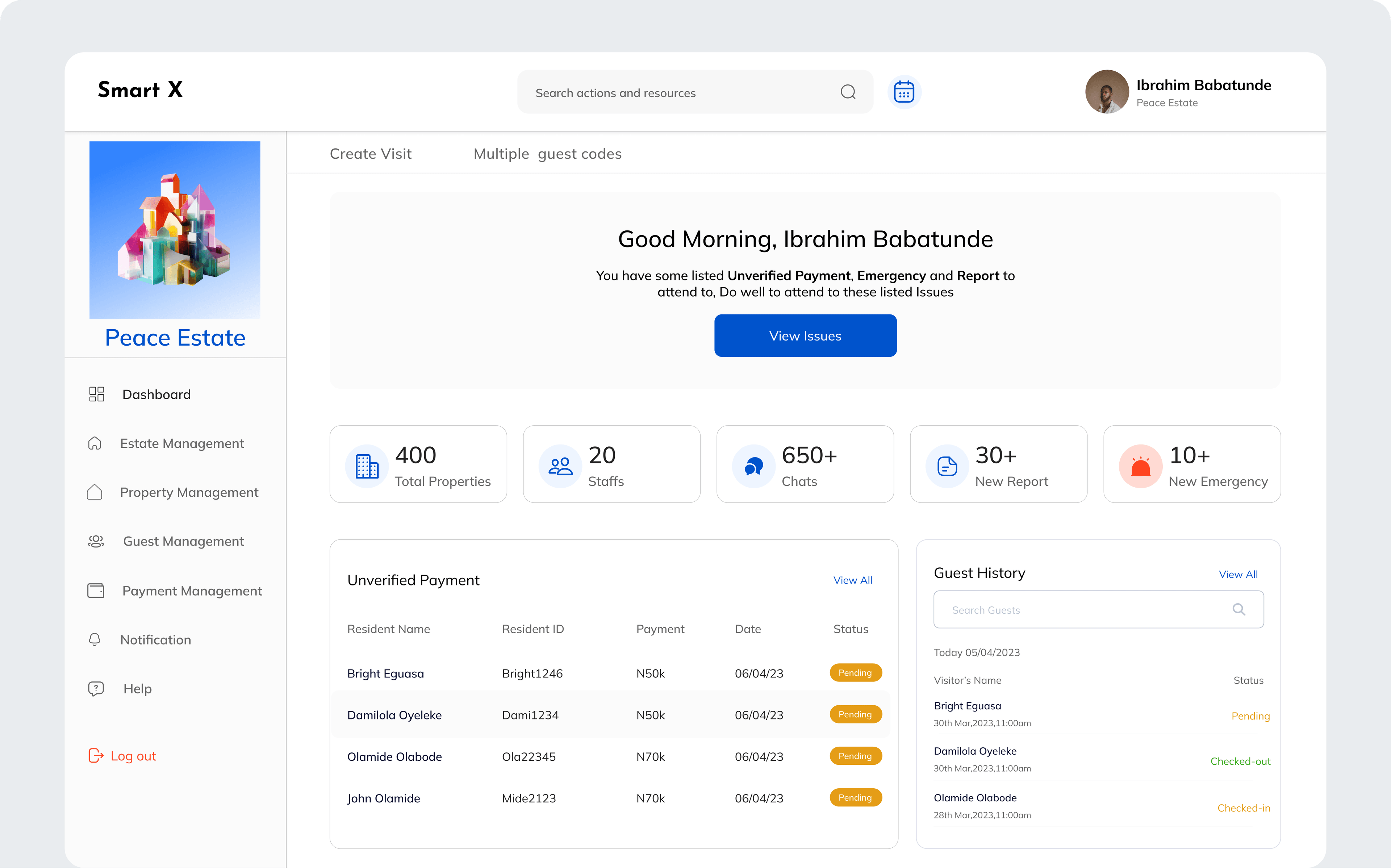
Task: Click the New Emergency siren icon
Action: pos(1140,467)
